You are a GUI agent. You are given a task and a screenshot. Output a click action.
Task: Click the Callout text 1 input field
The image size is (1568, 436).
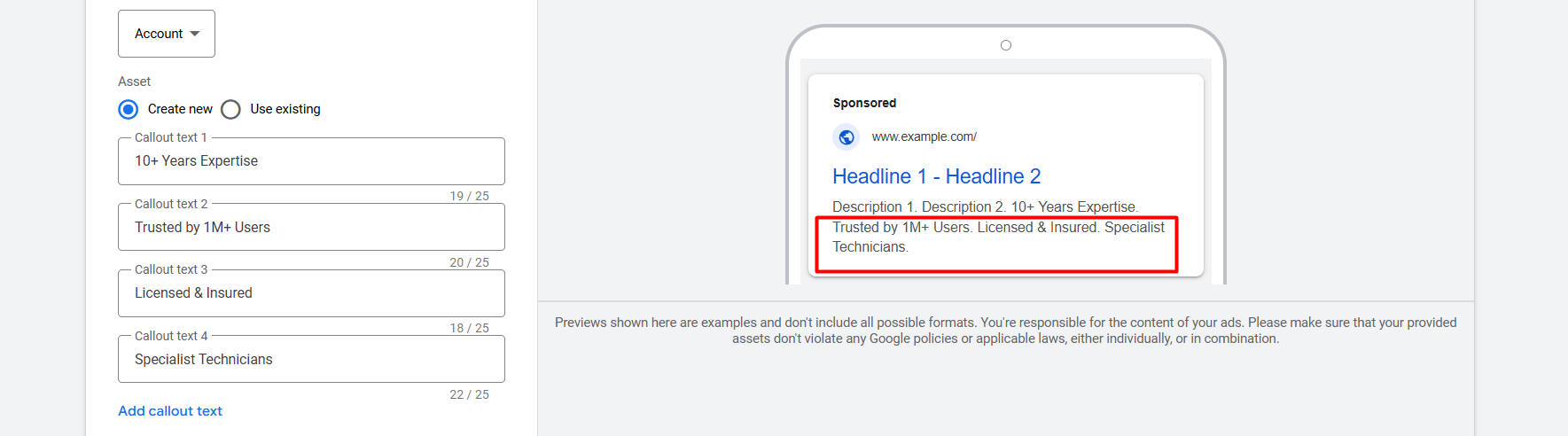click(x=310, y=161)
